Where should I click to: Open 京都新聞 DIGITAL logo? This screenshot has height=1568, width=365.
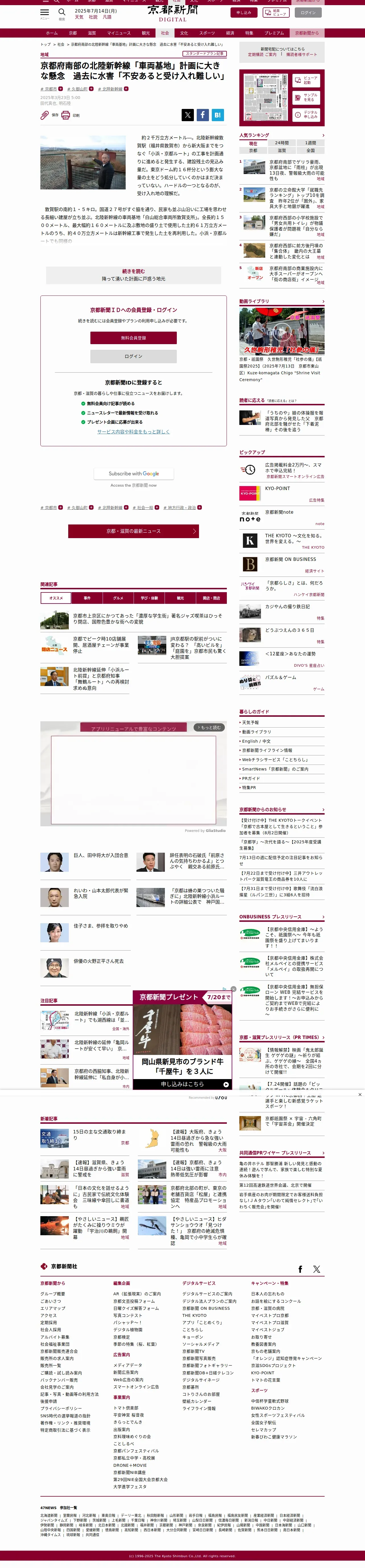(x=173, y=13)
